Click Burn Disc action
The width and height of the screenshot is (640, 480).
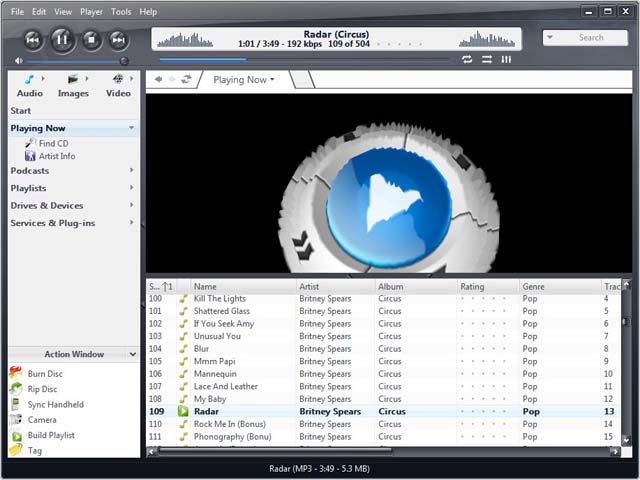[x=45, y=373]
